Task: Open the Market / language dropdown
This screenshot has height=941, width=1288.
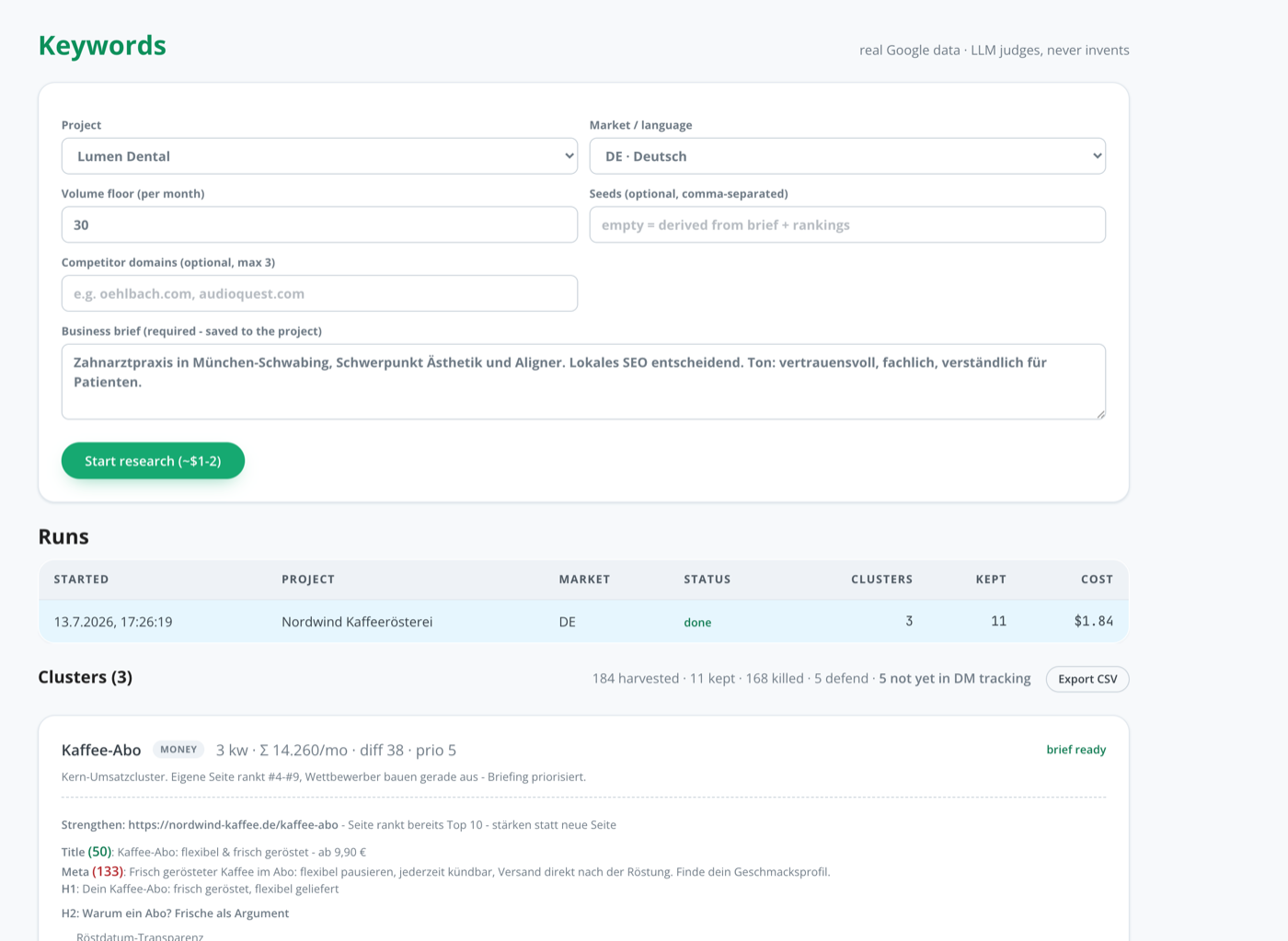Action: [847, 156]
